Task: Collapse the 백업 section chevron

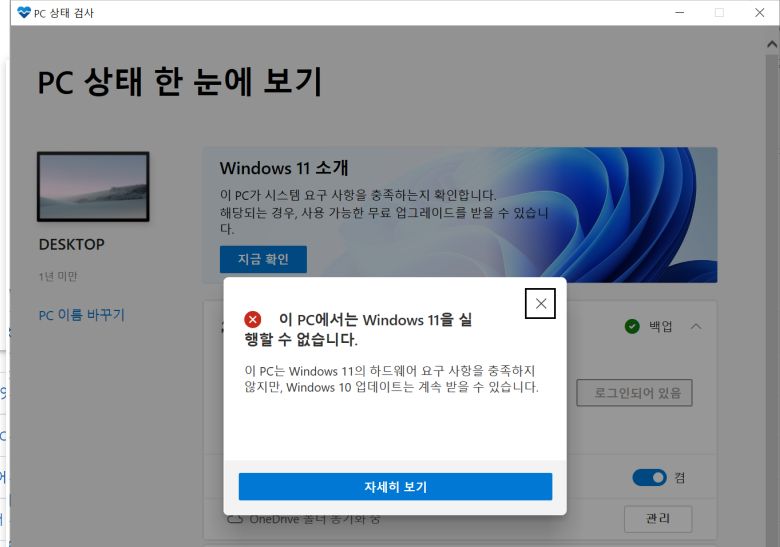Action: click(696, 327)
